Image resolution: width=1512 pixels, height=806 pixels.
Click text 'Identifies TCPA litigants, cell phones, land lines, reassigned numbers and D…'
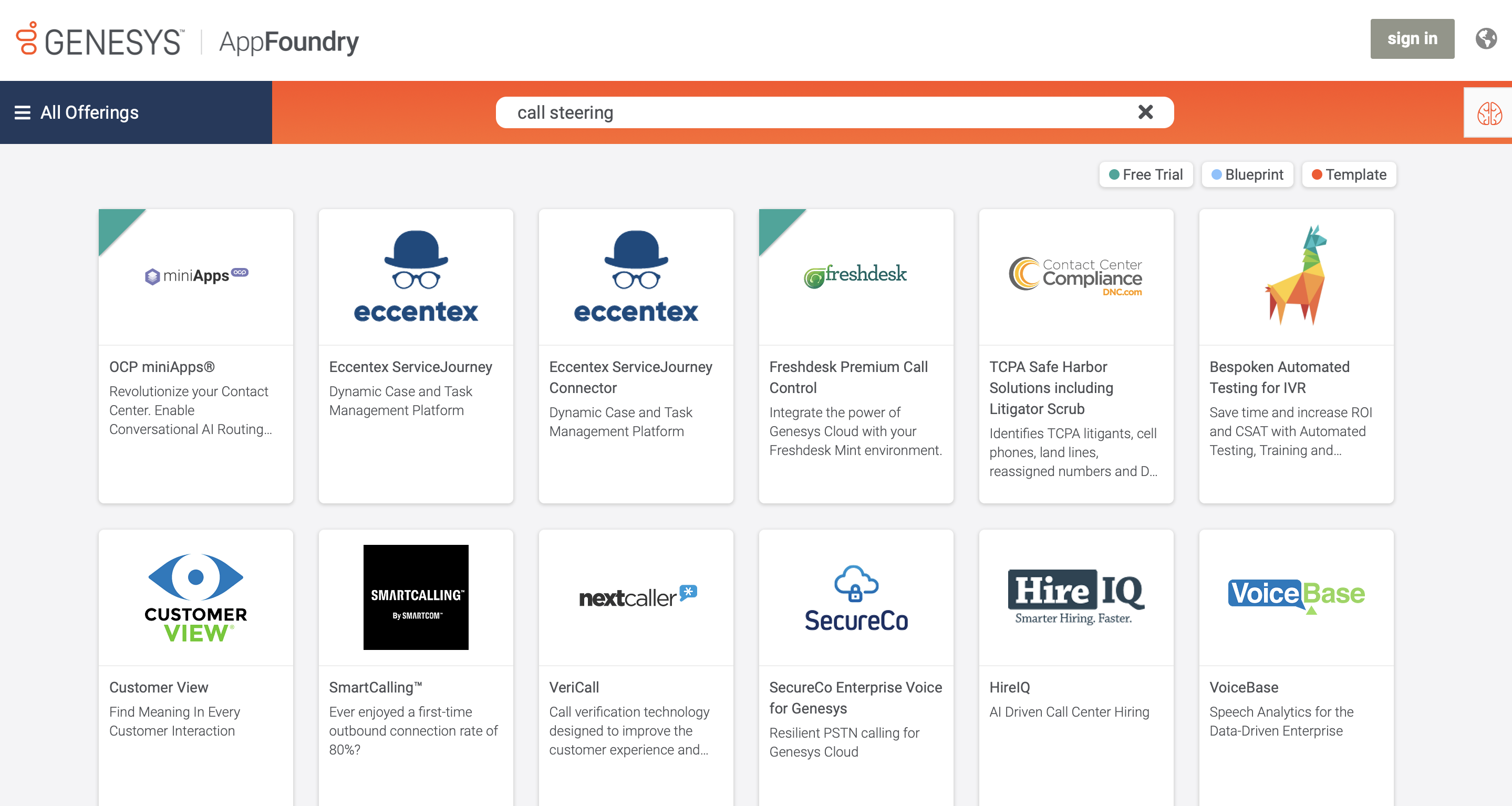point(1073,452)
